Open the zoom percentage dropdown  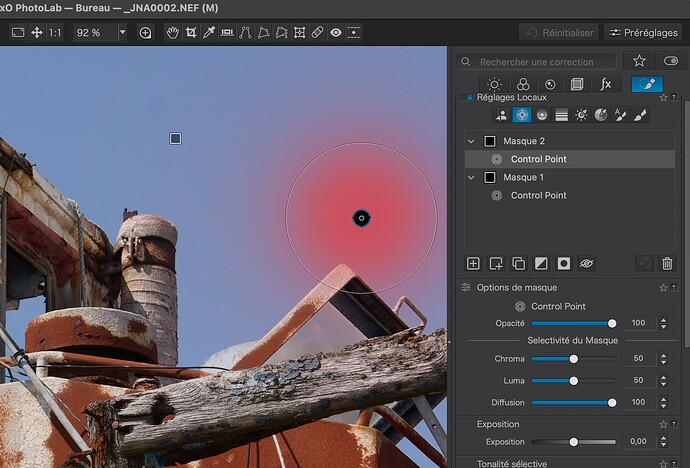pos(122,32)
